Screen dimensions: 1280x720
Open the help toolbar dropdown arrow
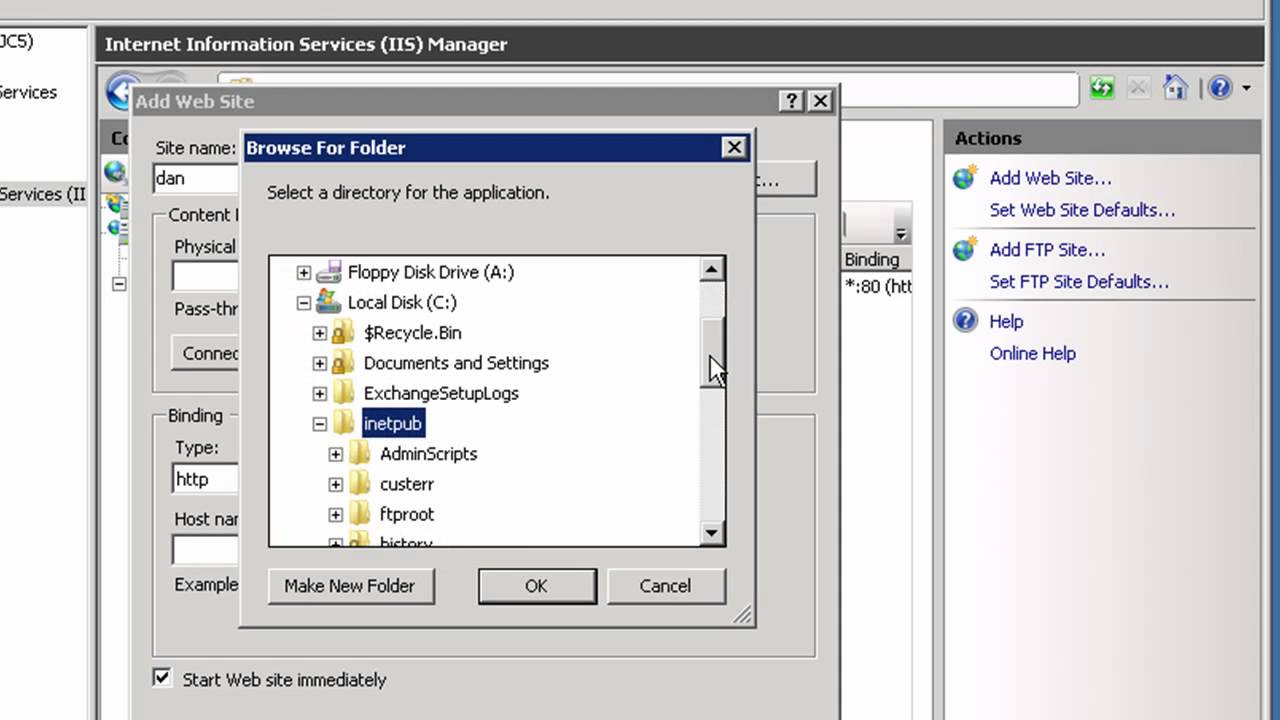click(1246, 88)
